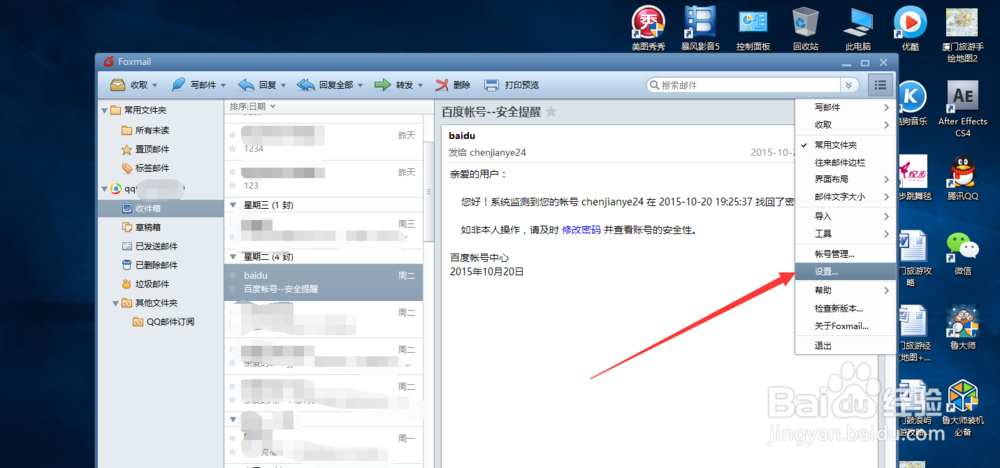Open the 回复 dropdown arrow
This screenshot has height=468, width=1000.
(283, 85)
